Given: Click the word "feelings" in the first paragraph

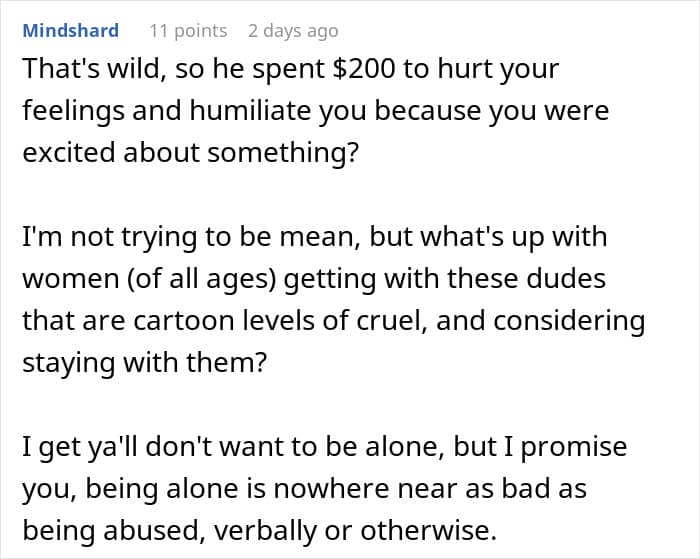Looking at the screenshot, I should click(x=74, y=111).
